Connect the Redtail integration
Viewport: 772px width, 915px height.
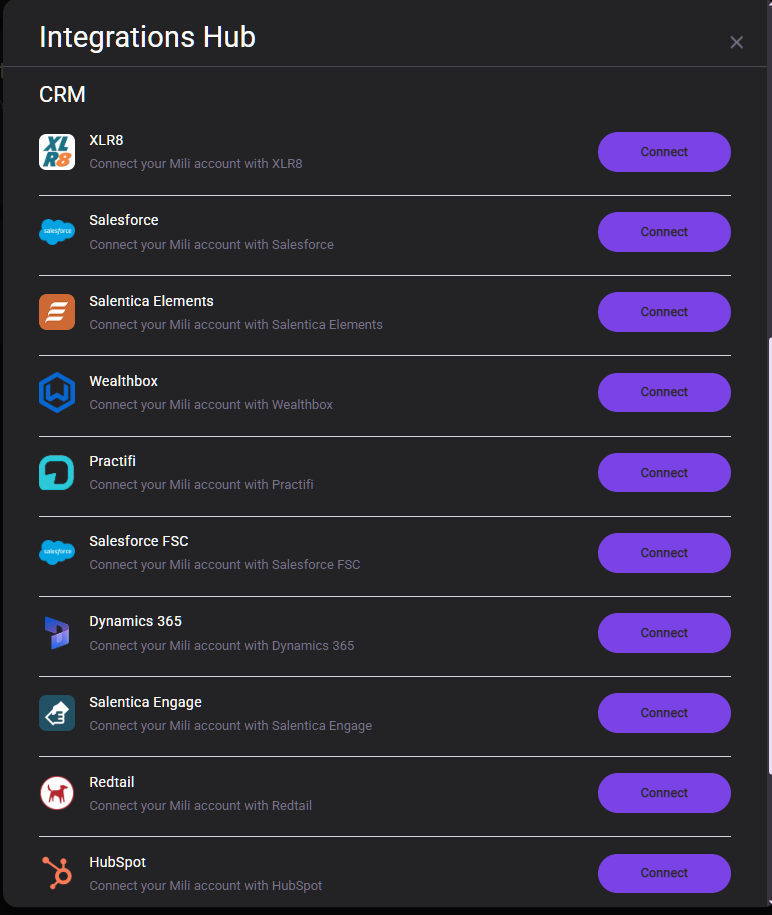[664, 793]
